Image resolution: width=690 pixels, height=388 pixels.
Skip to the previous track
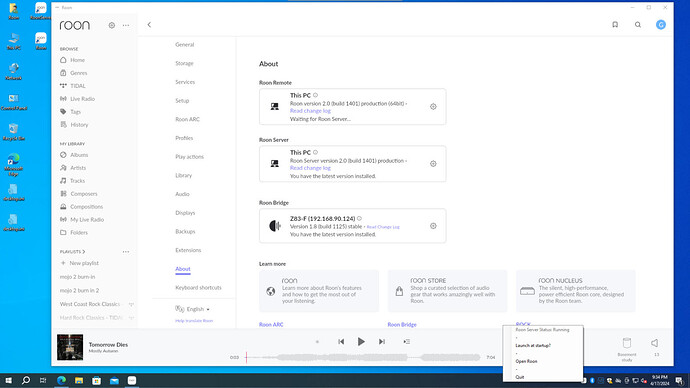(341, 341)
